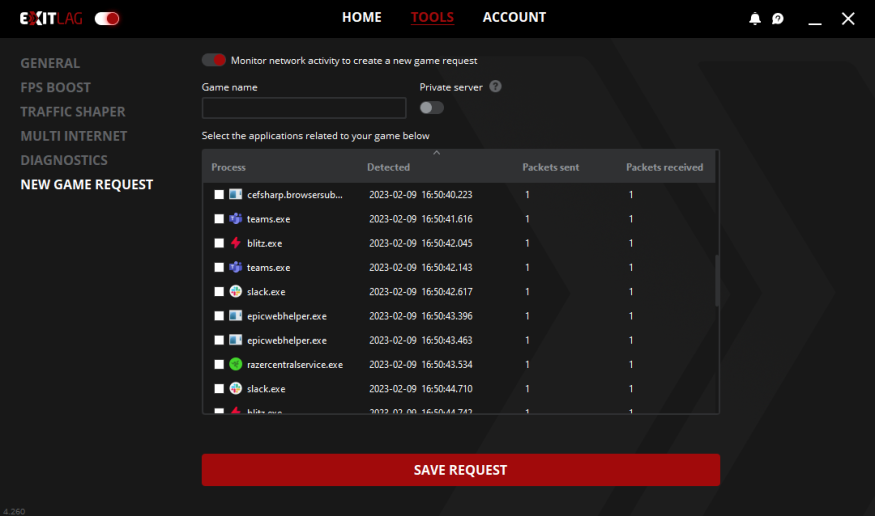Open FPS BOOST section
The image size is (875, 516).
[55, 88]
